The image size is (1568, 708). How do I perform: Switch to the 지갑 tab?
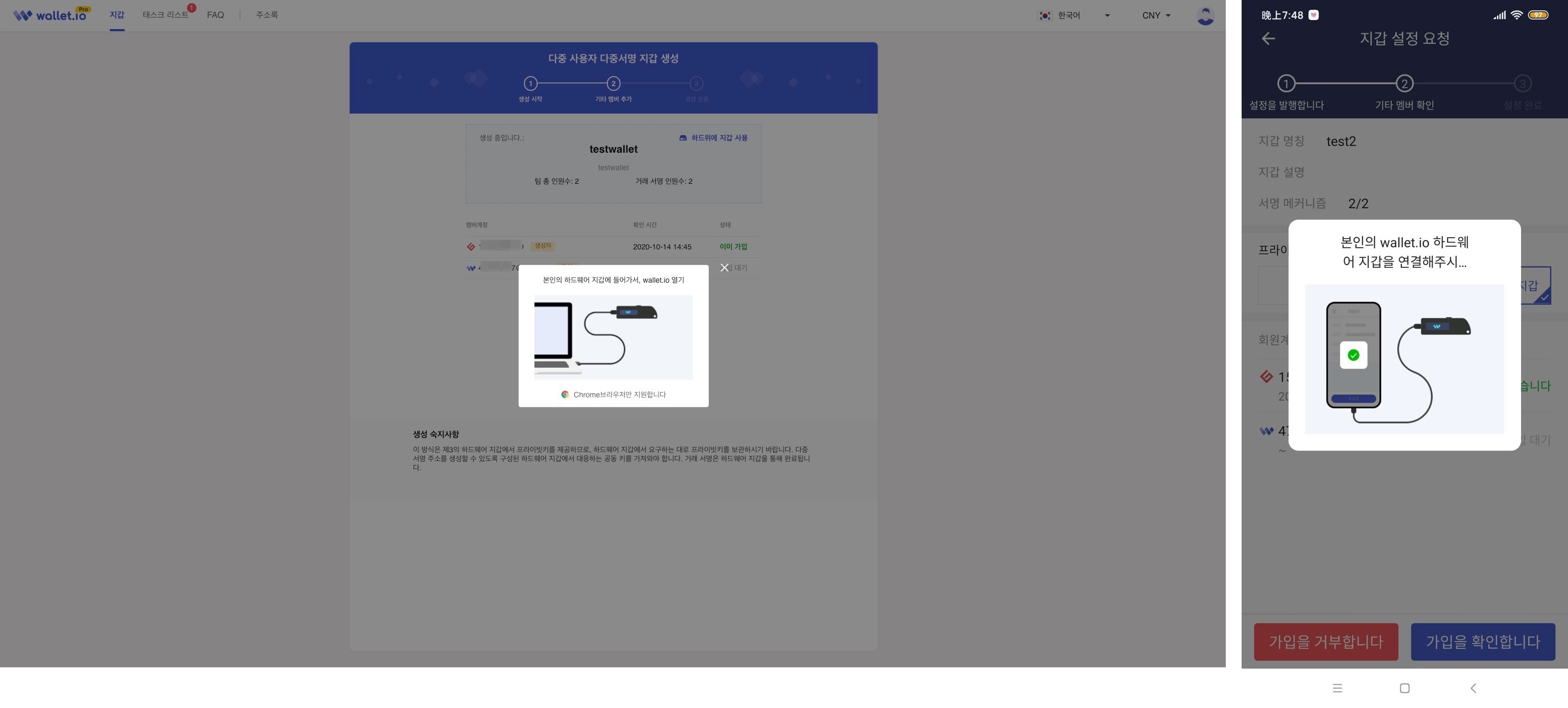tap(117, 15)
